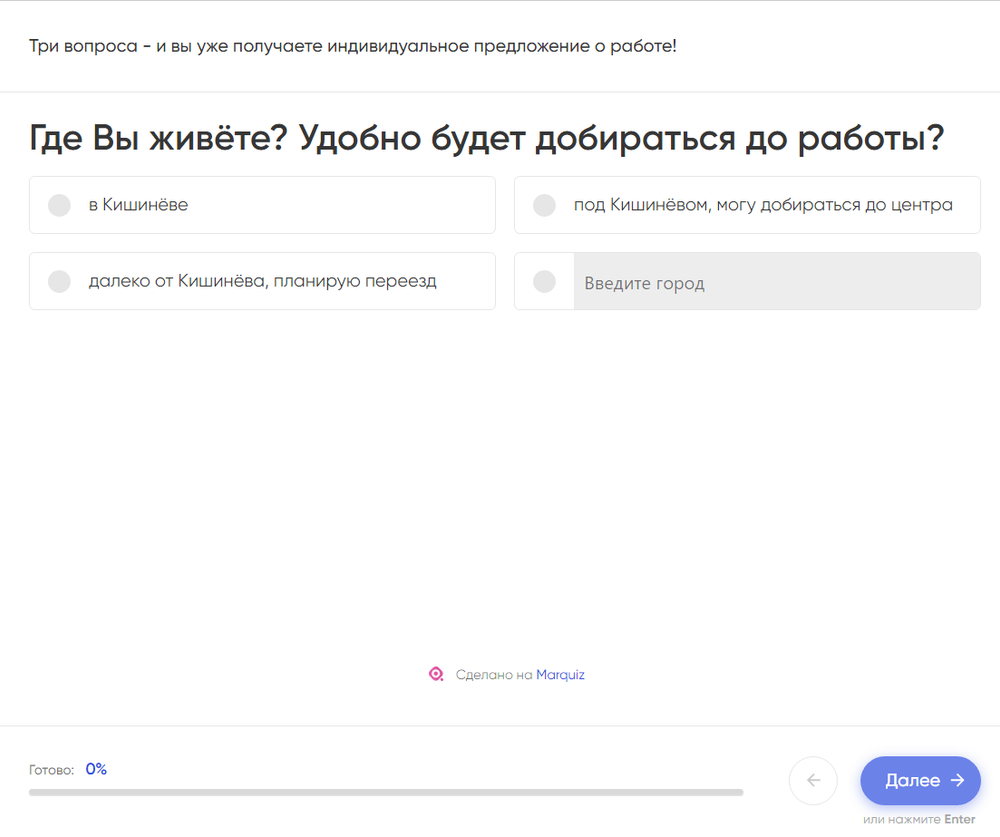Click the "Далее" next button
This screenshot has width=1000, height=837.
pos(920,780)
